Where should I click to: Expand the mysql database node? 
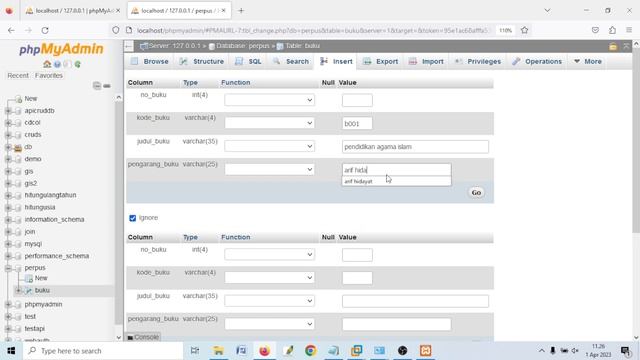click(8, 244)
